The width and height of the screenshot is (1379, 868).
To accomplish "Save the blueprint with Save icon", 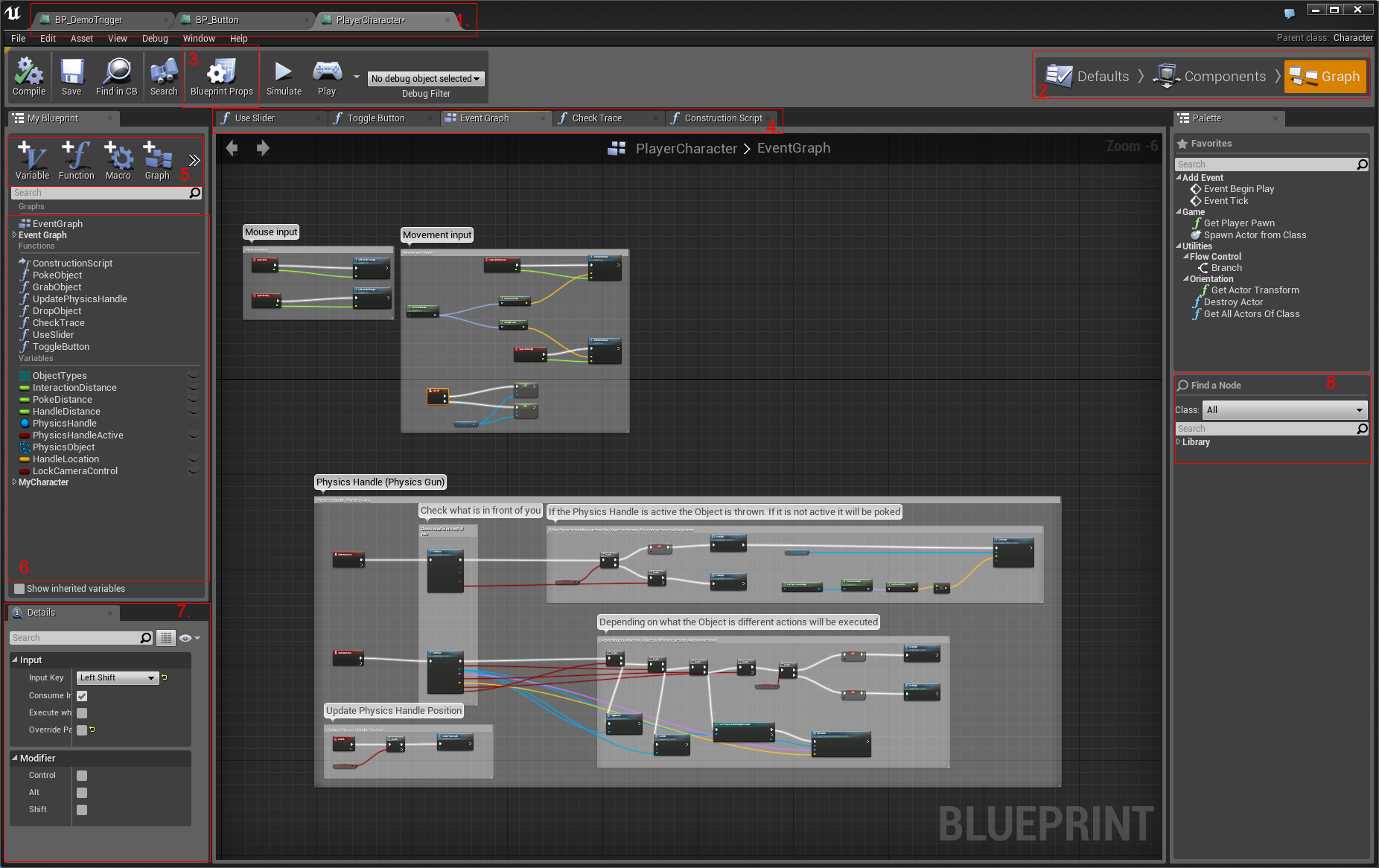I will (x=71, y=77).
